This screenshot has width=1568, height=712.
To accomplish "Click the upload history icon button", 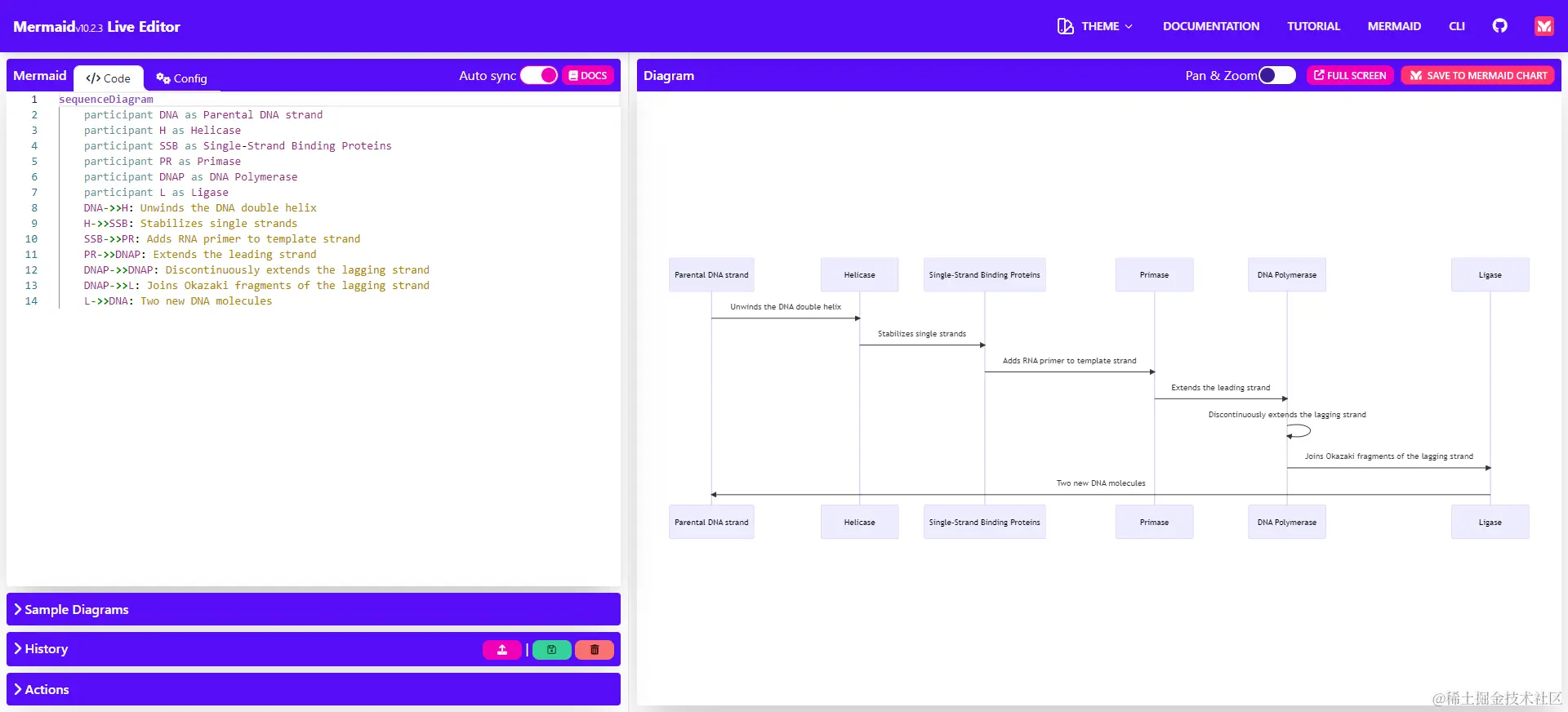I will click(502, 650).
